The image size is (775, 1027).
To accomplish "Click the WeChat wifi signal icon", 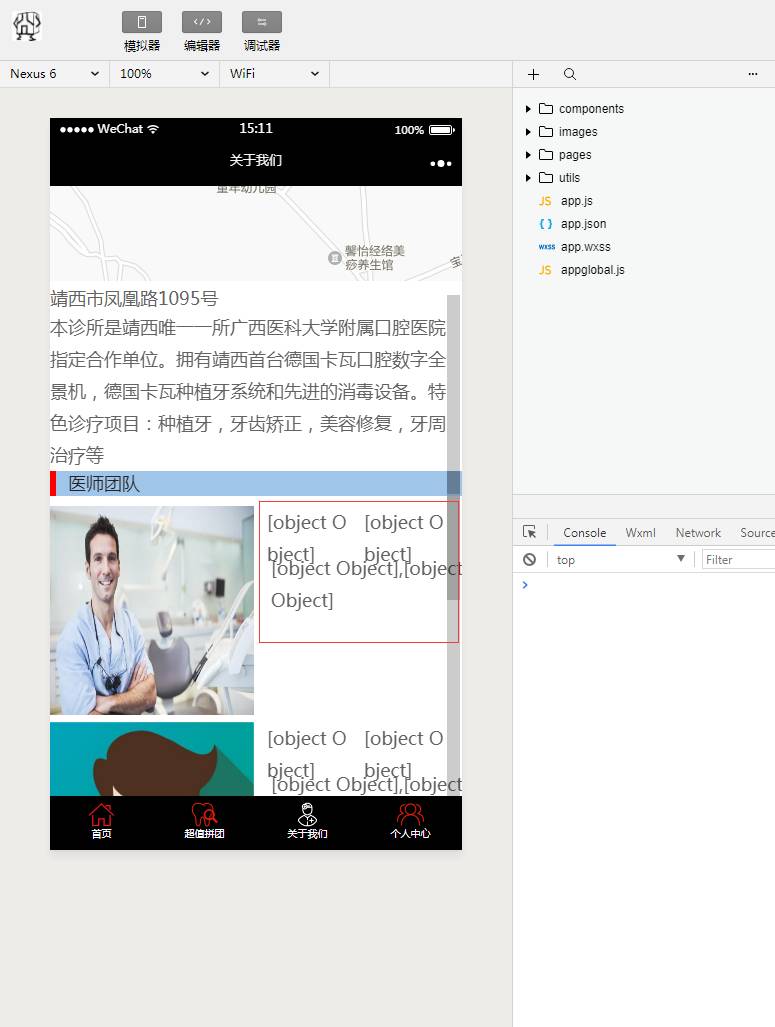I will 153,129.
